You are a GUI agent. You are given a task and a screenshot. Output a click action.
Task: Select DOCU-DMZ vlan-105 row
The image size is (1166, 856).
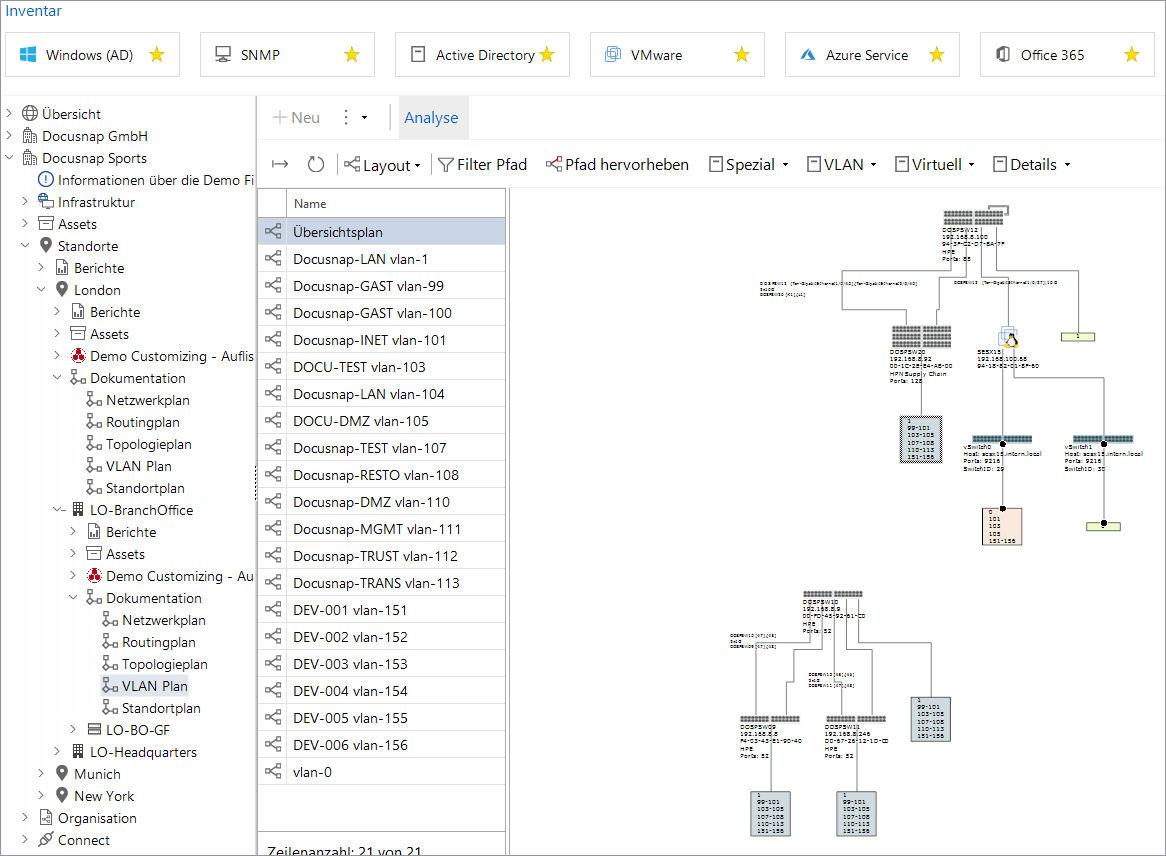pos(381,421)
